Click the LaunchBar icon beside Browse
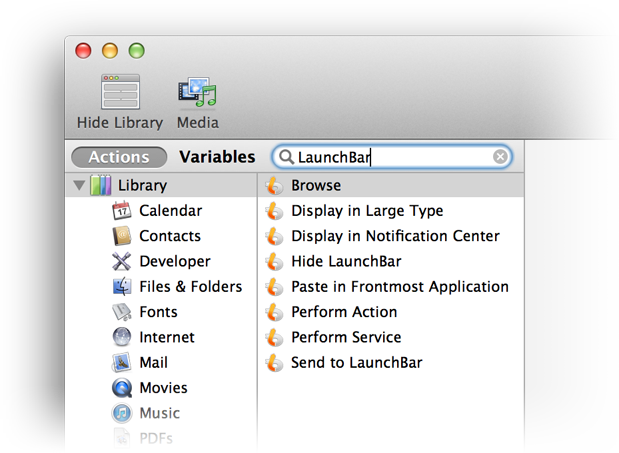The image size is (619, 453). coord(274,185)
